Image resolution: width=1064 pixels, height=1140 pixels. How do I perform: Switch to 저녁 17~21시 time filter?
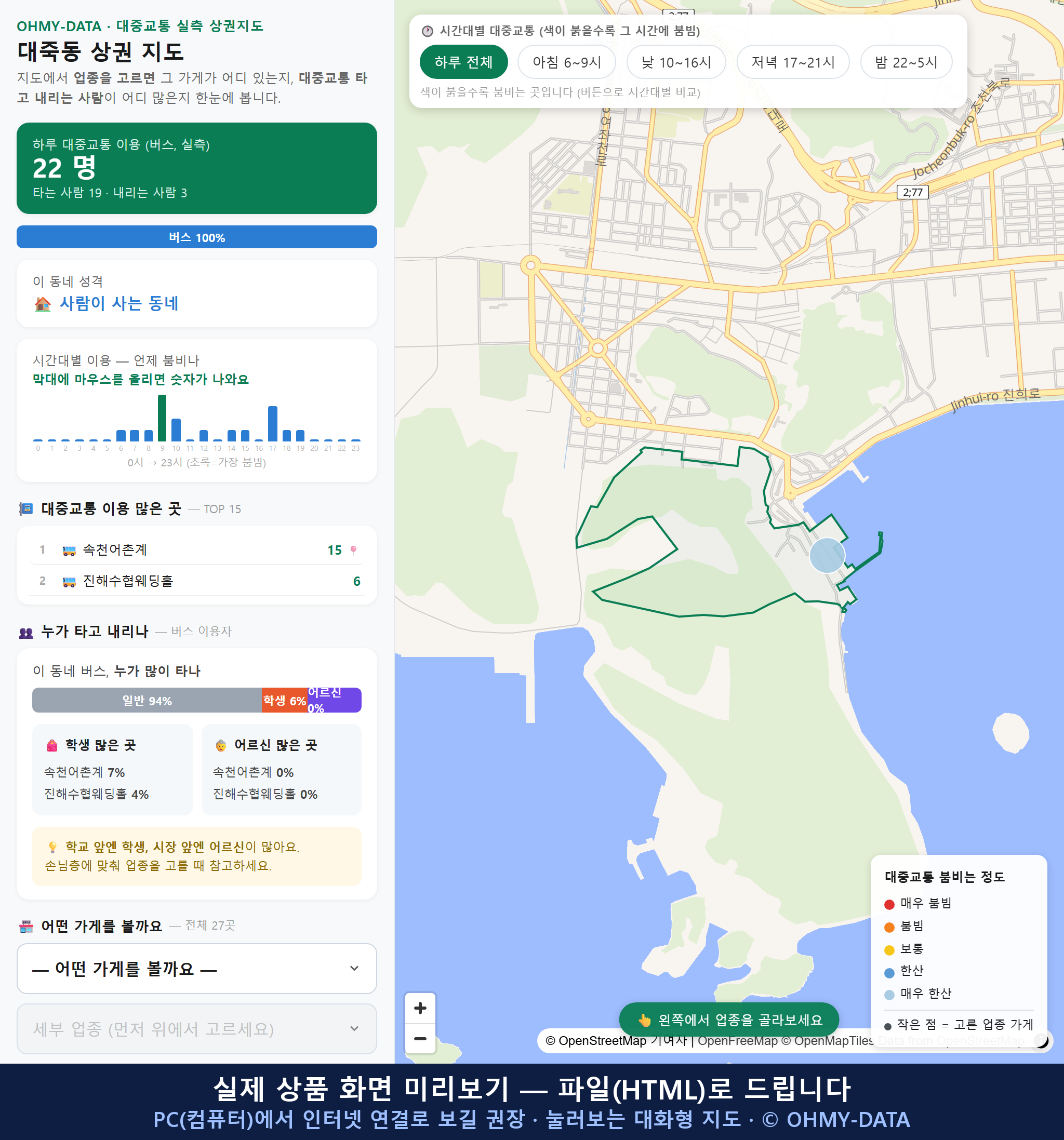click(793, 62)
